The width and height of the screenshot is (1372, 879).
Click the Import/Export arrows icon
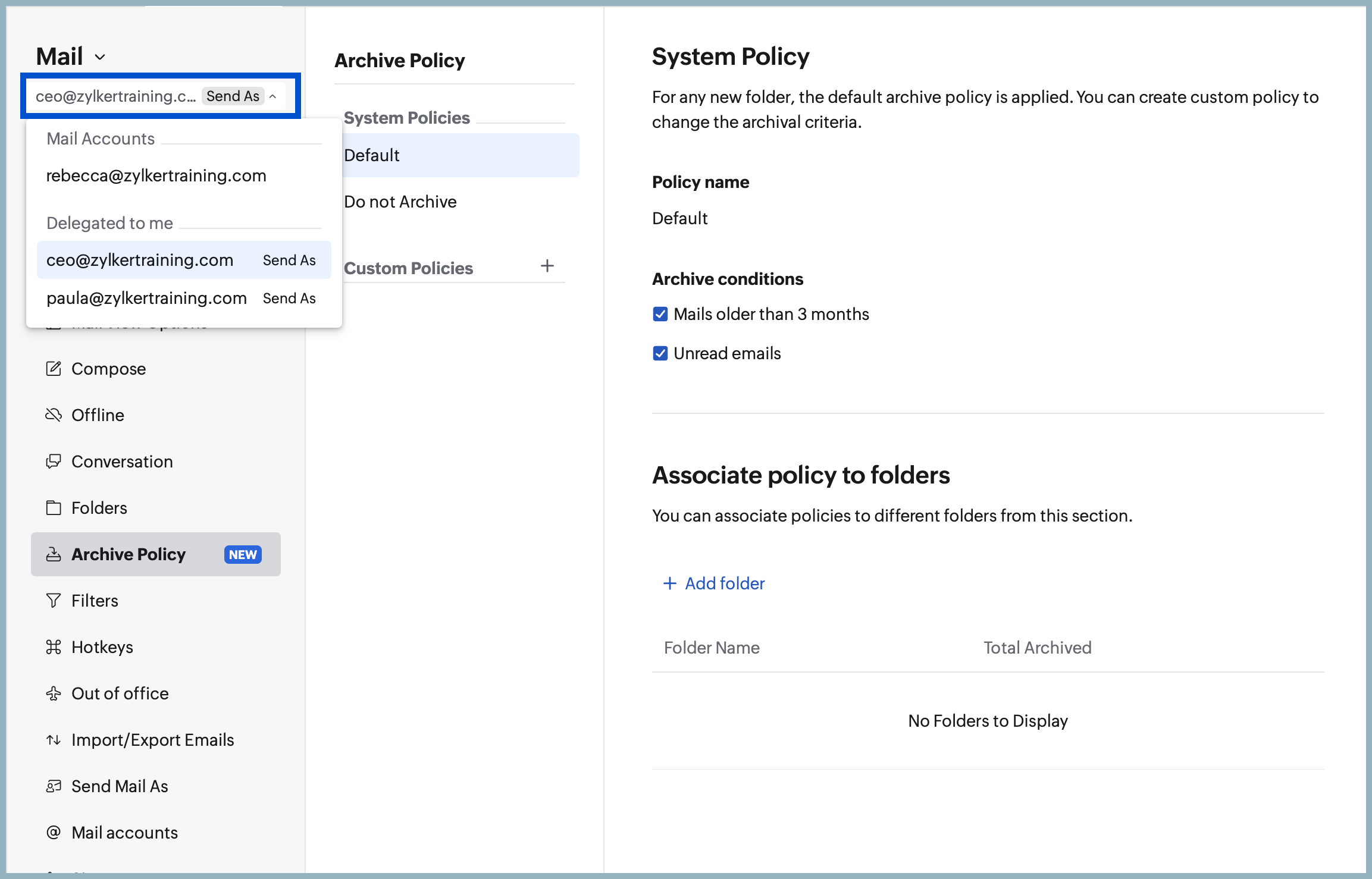[54, 740]
